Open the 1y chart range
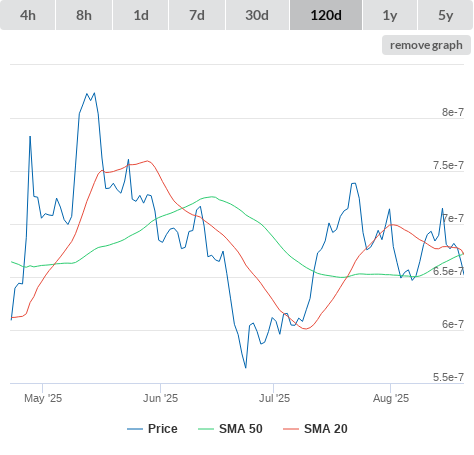The image size is (474, 455). pos(390,15)
